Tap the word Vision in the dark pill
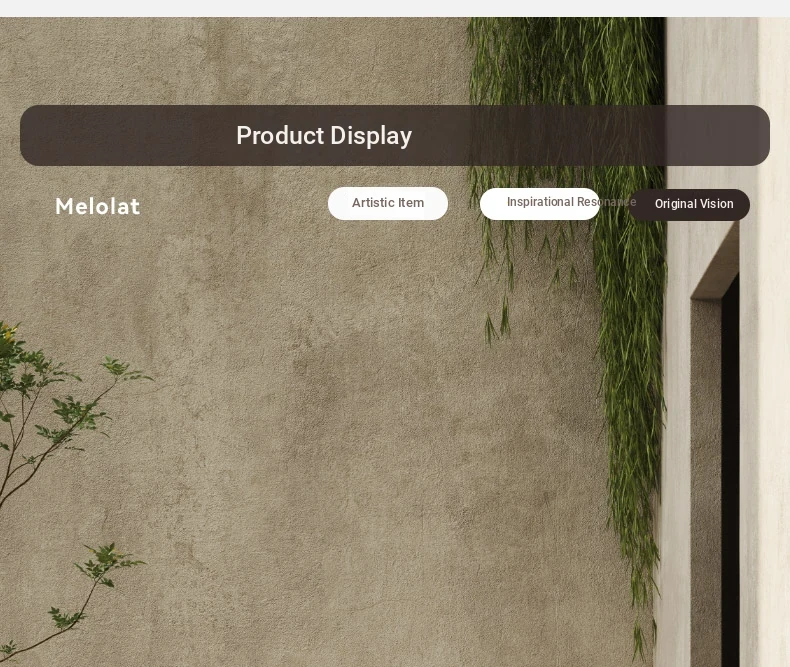Viewport: 790px width, 667px height. coord(716,204)
